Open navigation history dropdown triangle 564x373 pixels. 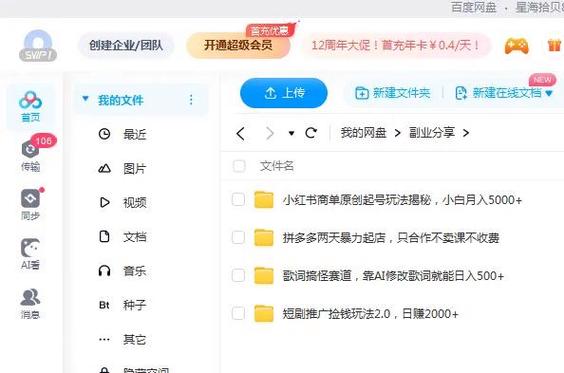(291, 133)
